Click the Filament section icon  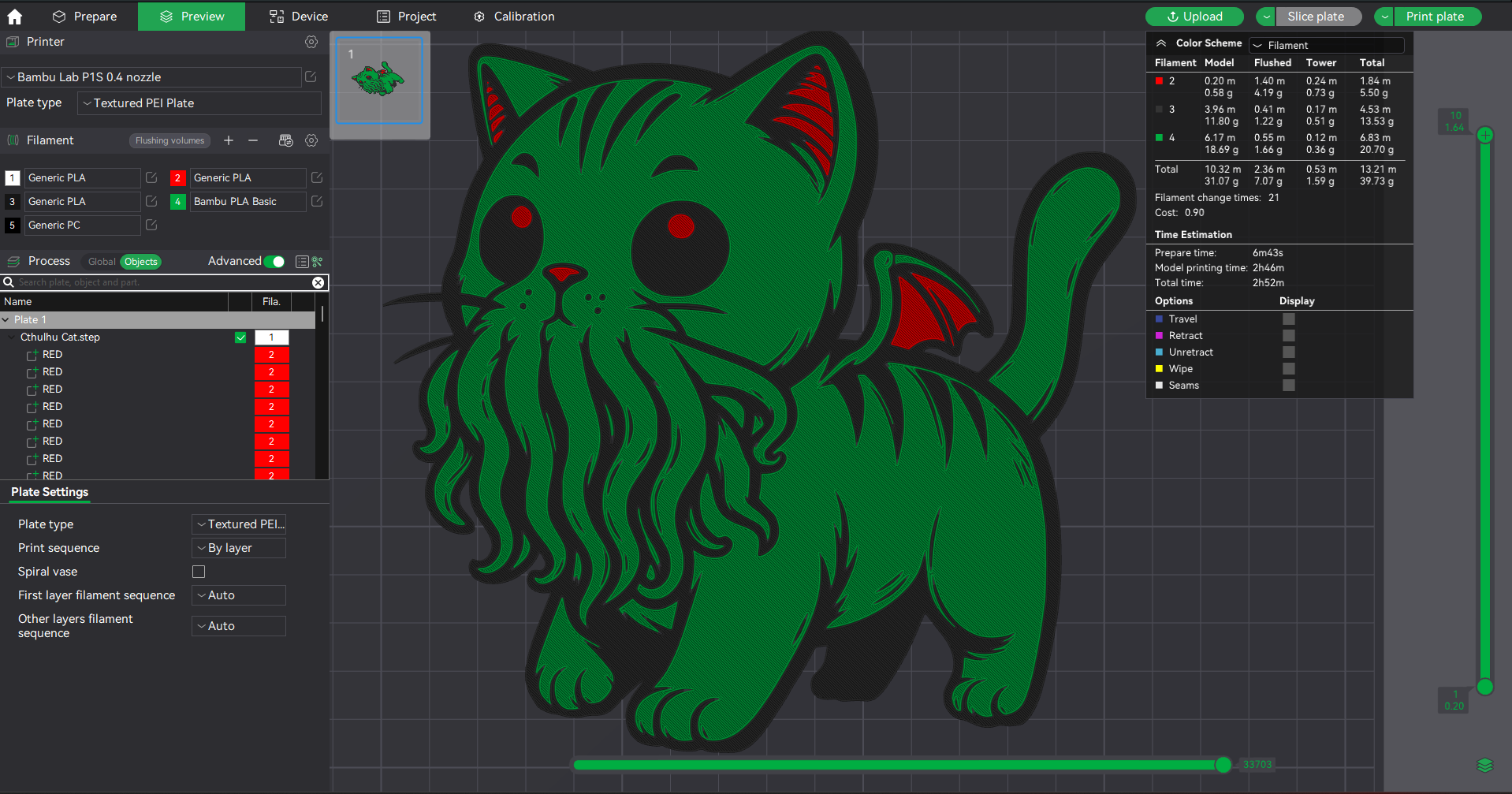tap(13, 140)
